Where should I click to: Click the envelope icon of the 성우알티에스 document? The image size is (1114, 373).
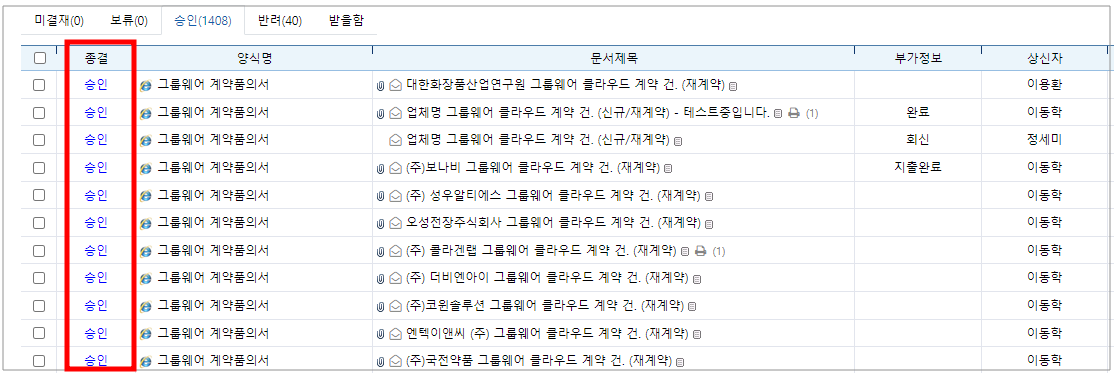click(x=395, y=195)
